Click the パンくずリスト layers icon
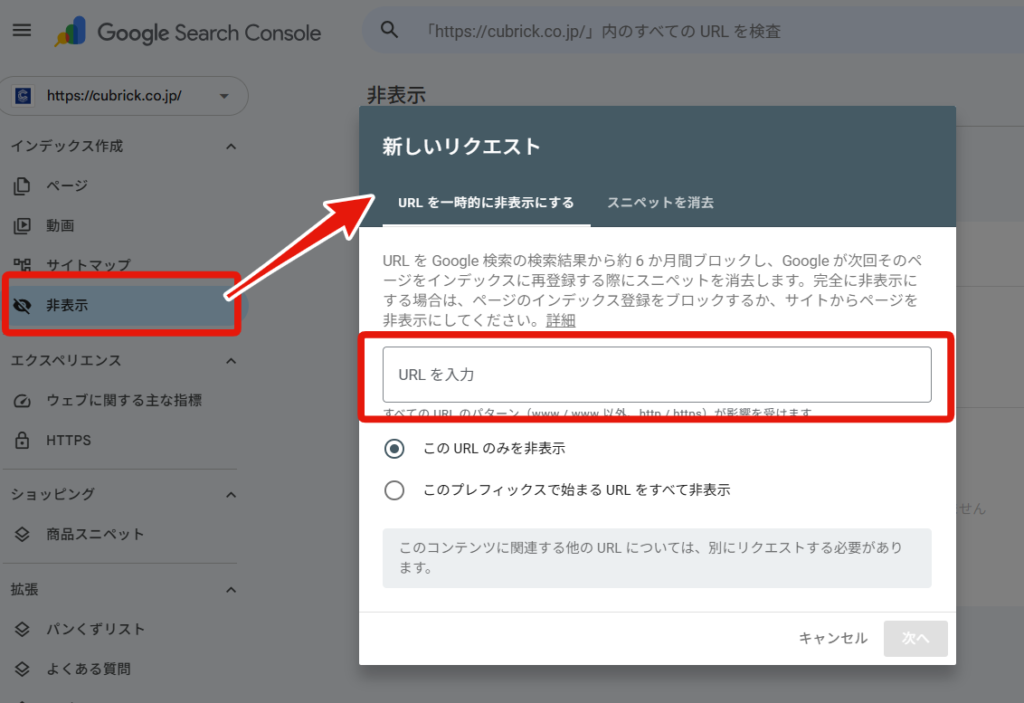Screen dimensions: 1024x703 (22, 629)
